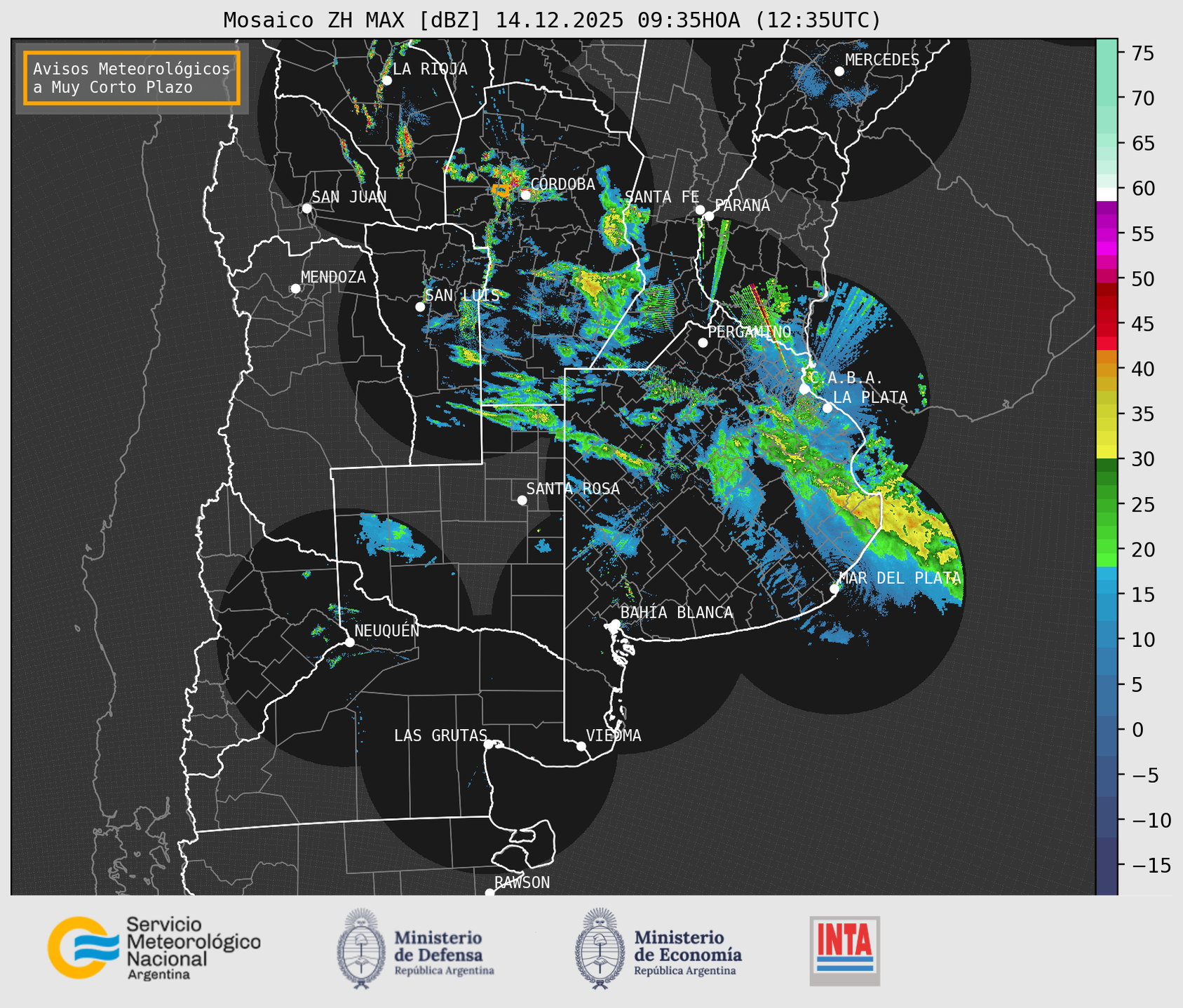Click the "30" tick label on colorbar
The image size is (1183, 1008).
[x=1142, y=460]
